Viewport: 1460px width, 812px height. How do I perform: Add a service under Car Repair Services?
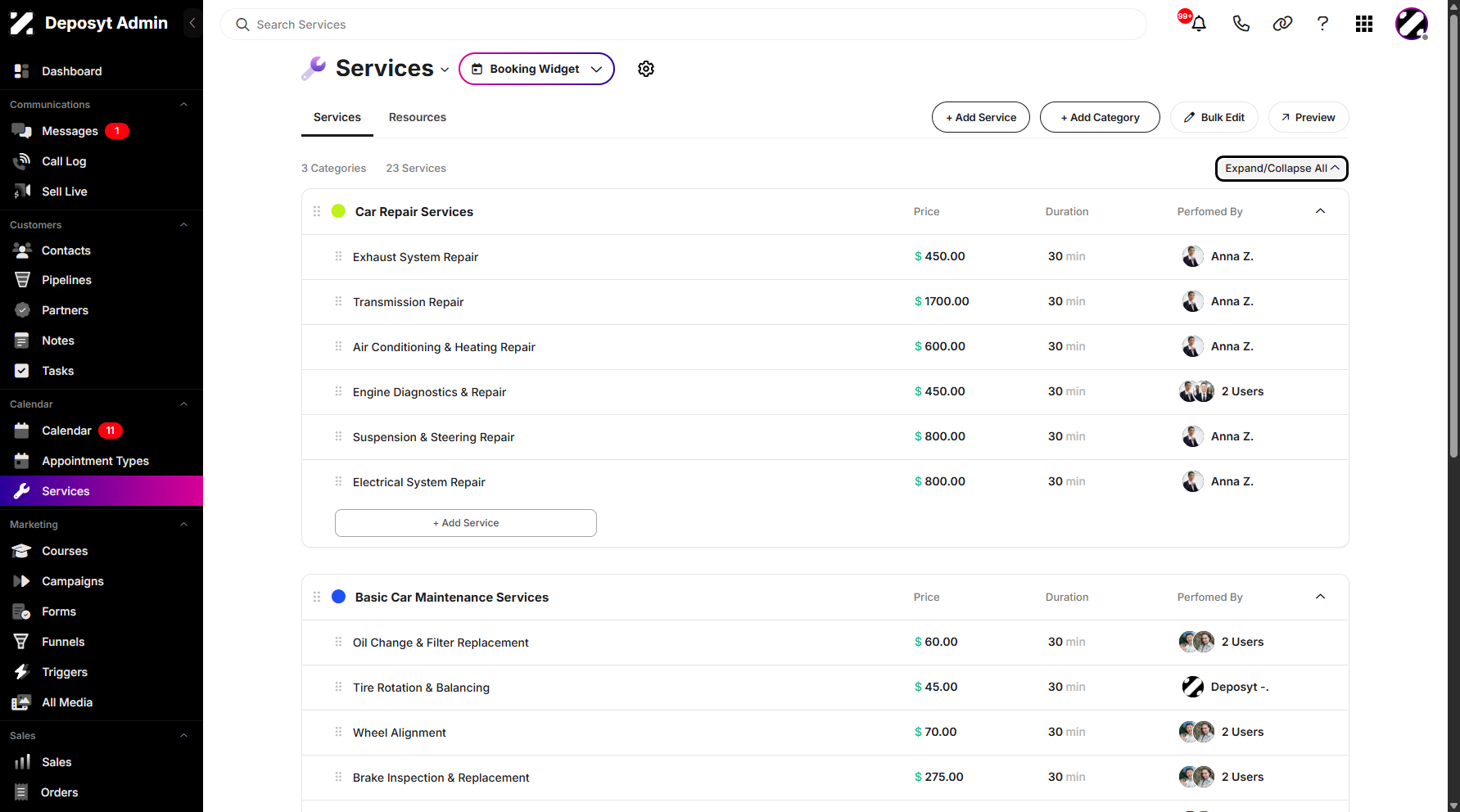[466, 523]
